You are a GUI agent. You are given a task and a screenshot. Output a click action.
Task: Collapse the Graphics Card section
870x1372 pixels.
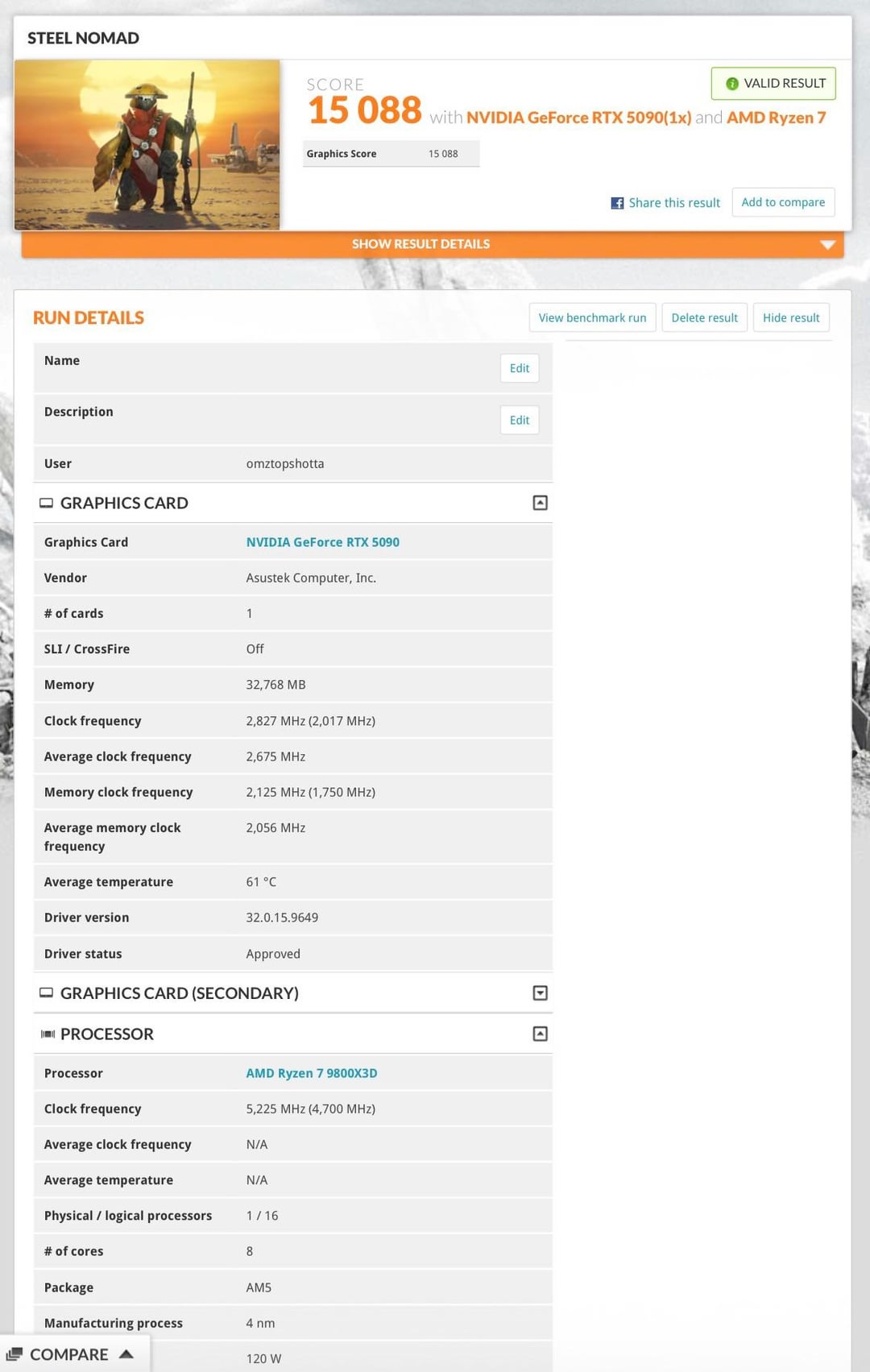(541, 503)
